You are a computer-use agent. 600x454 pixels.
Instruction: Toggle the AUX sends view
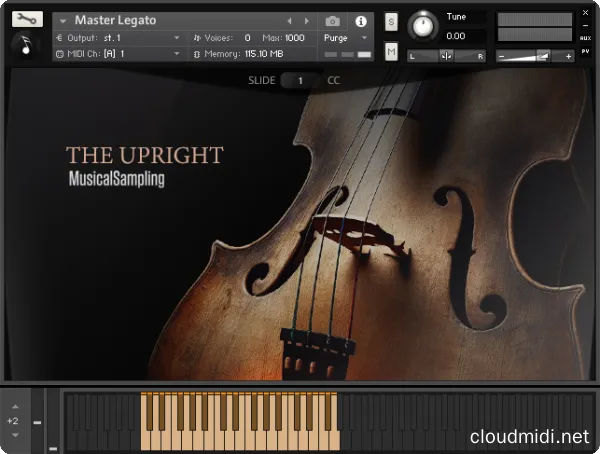click(585, 38)
